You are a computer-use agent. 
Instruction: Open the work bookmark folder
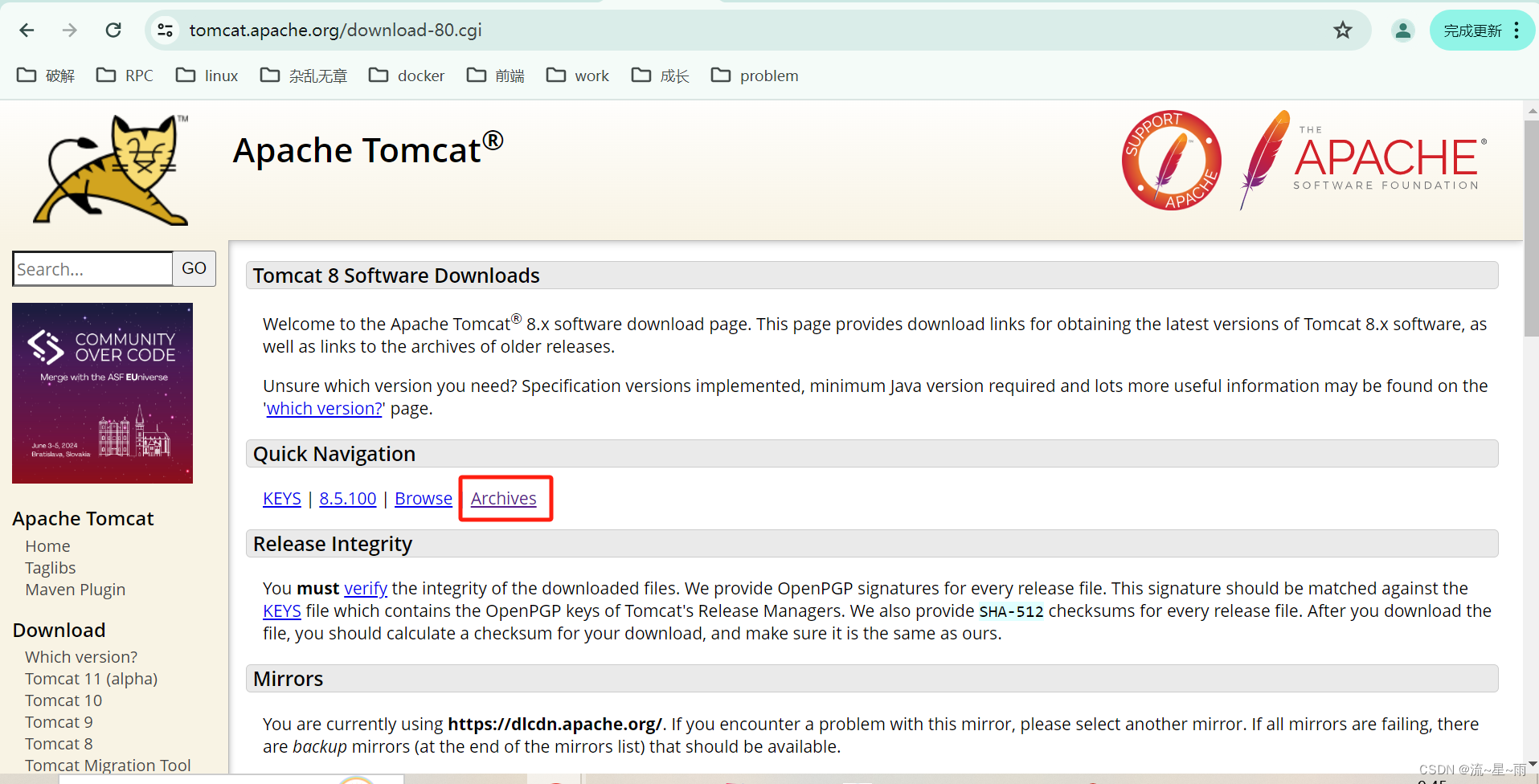tap(577, 76)
